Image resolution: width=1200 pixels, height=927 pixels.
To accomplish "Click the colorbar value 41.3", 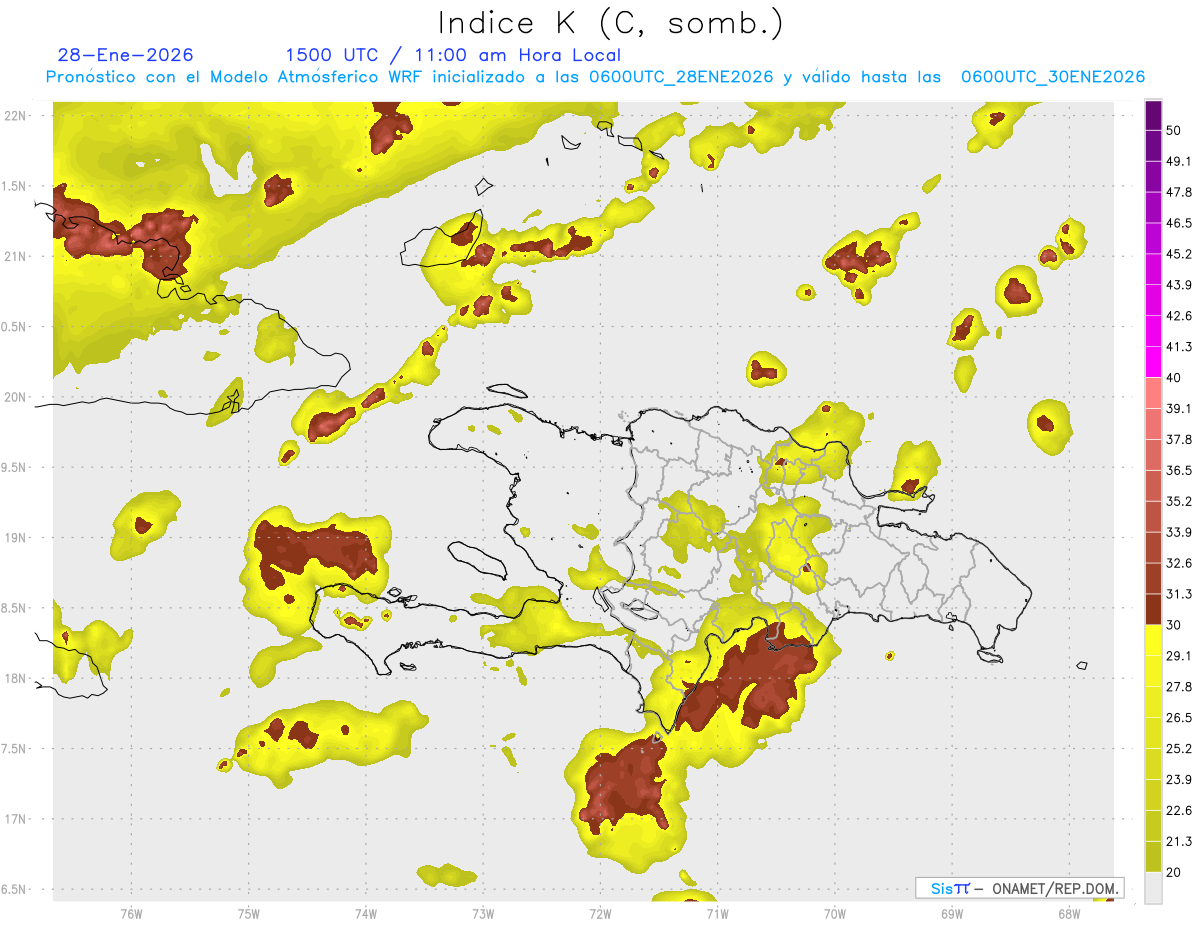I will (1178, 347).
